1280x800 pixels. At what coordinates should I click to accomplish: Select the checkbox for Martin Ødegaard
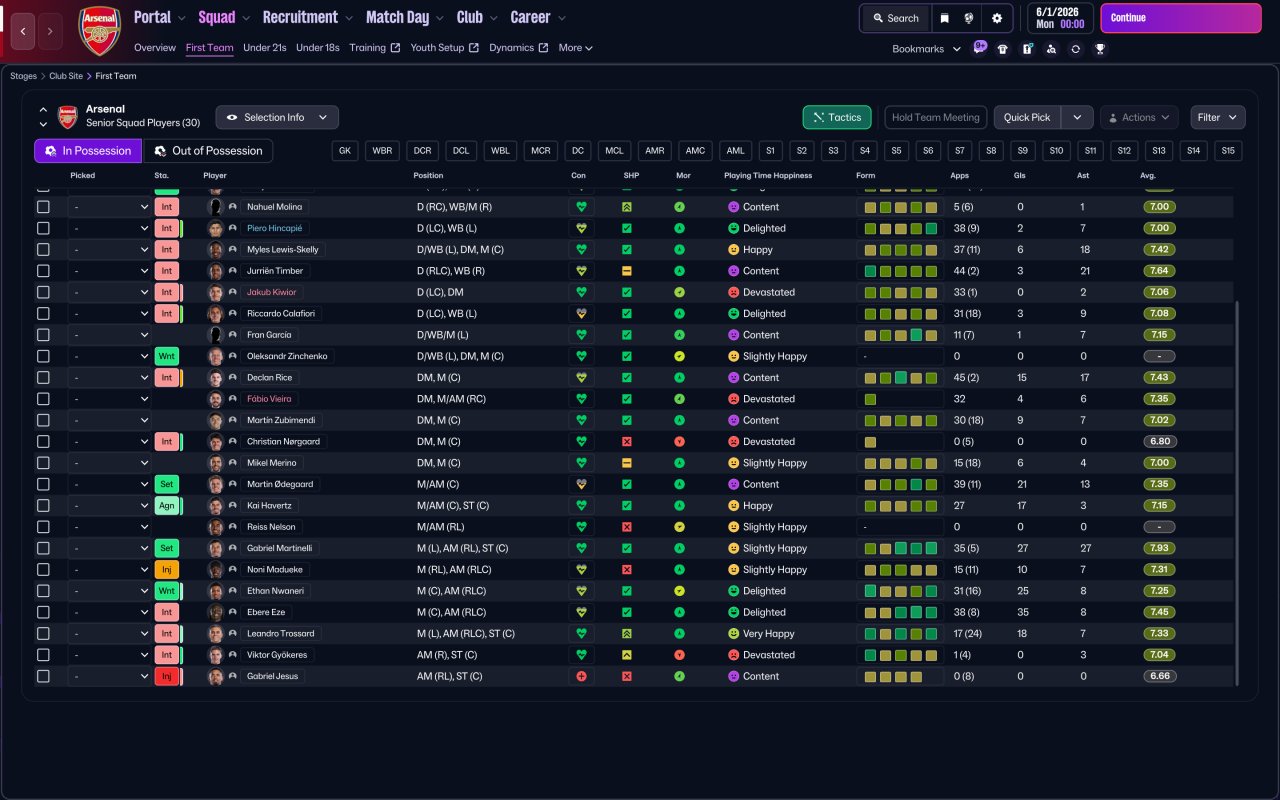pyautogui.click(x=43, y=484)
